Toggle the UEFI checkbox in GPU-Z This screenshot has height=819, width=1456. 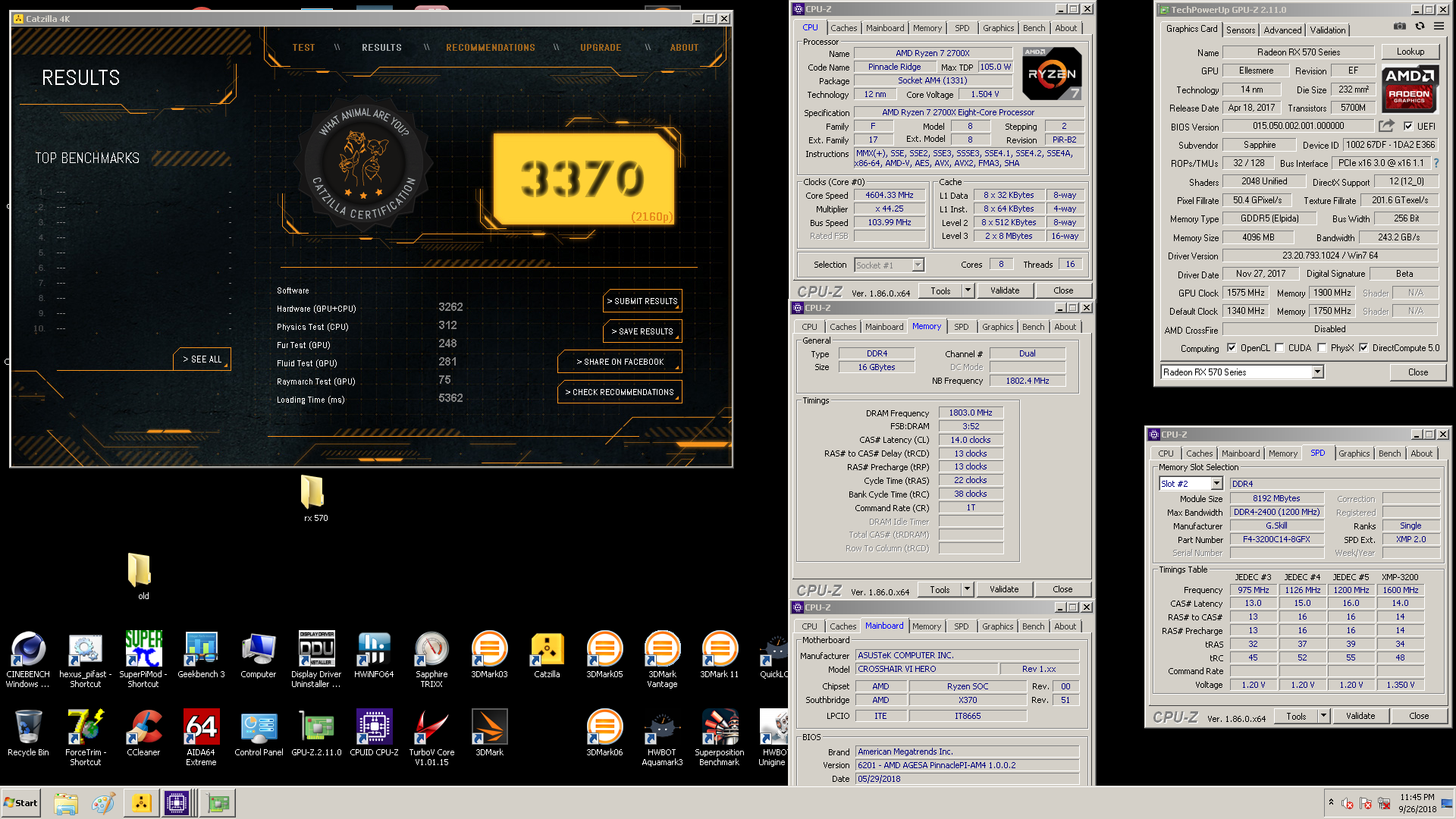pyautogui.click(x=1408, y=127)
